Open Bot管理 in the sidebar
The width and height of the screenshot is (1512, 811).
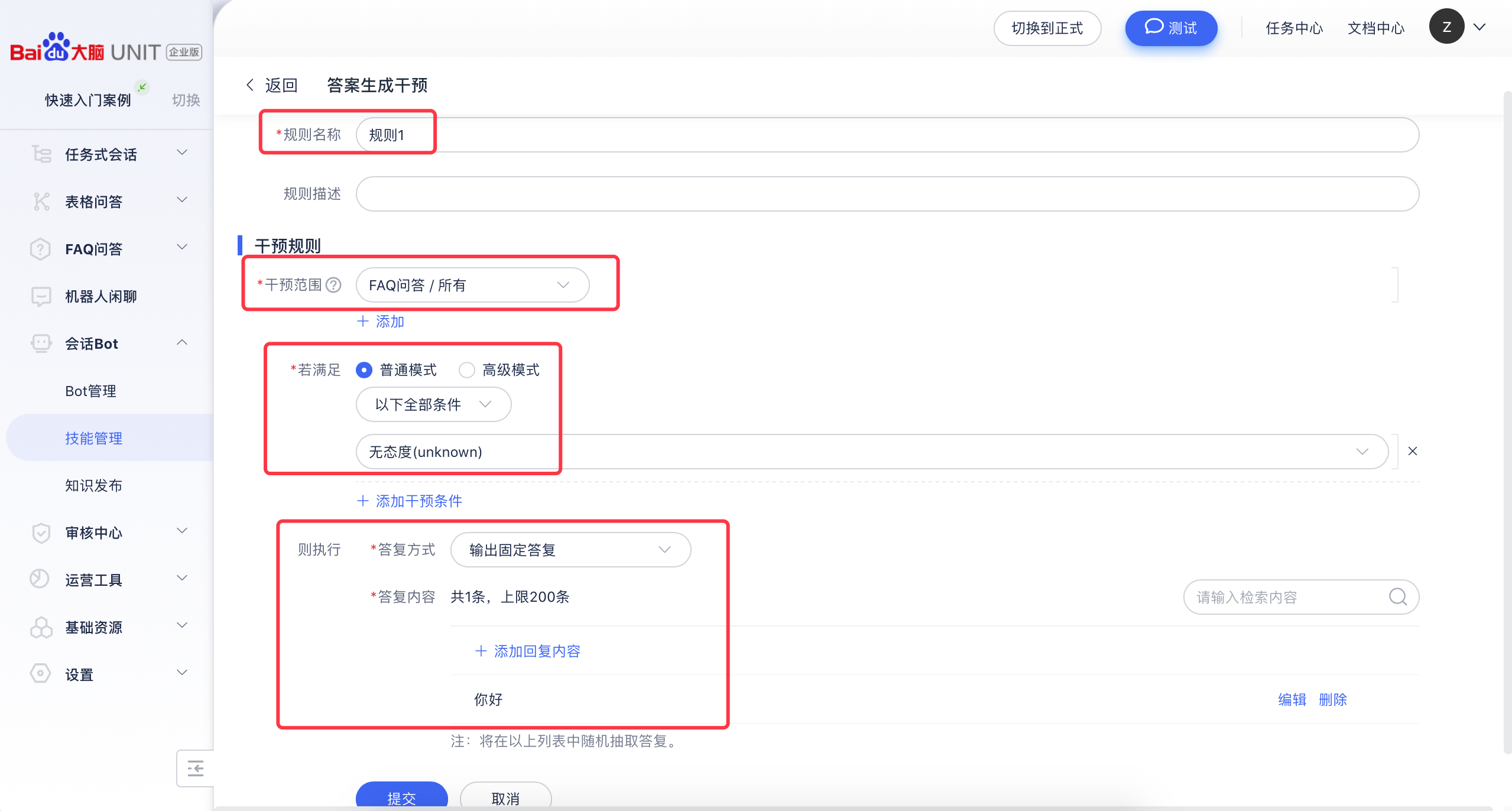click(90, 391)
